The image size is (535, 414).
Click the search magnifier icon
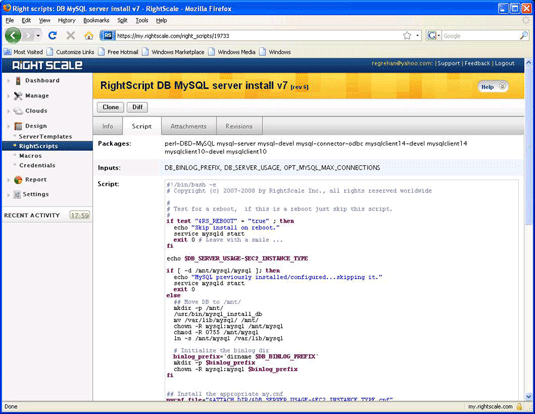pos(524,35)
